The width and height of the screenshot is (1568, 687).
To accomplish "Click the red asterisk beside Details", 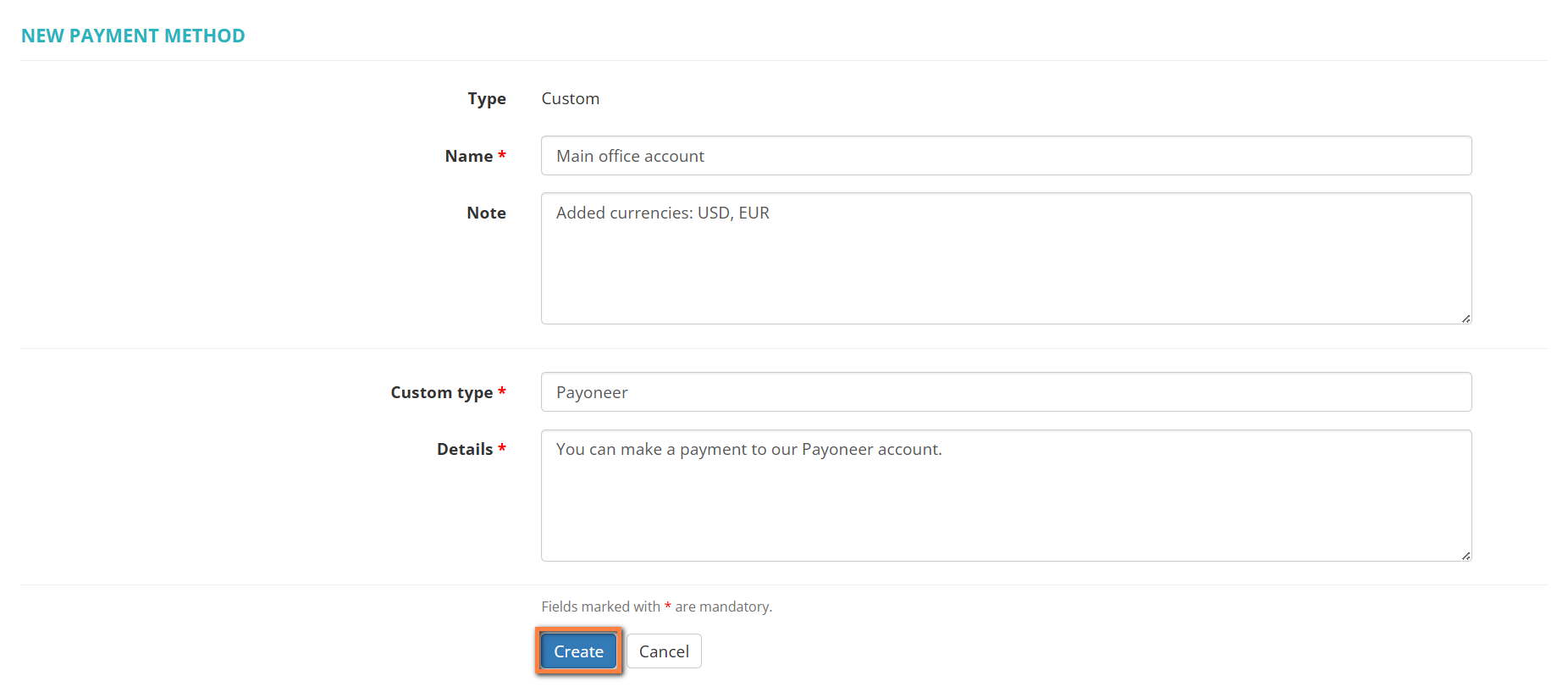I will coord(502,448).
